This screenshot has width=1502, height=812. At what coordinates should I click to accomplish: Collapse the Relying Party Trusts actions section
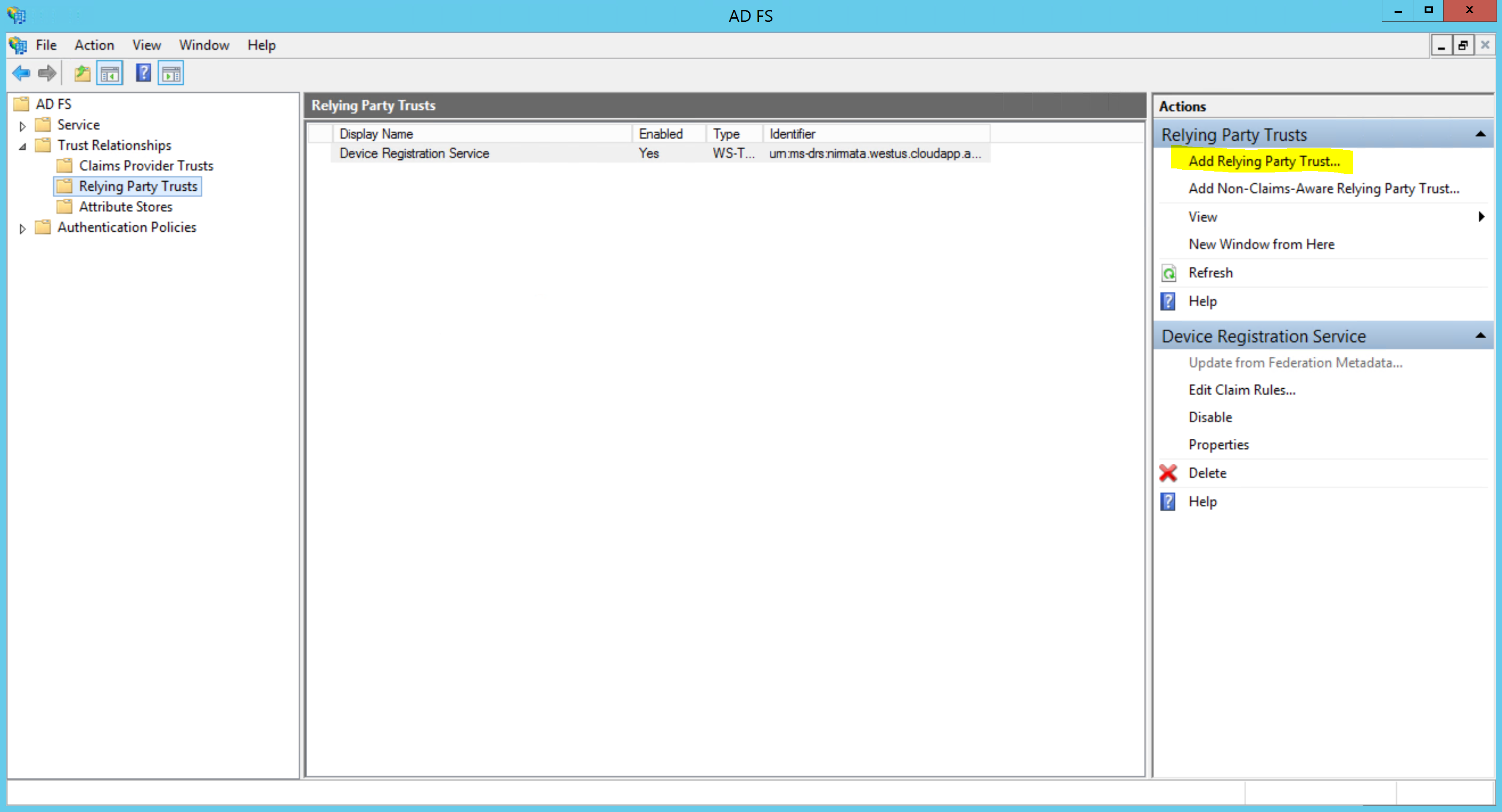(1480, 135)
